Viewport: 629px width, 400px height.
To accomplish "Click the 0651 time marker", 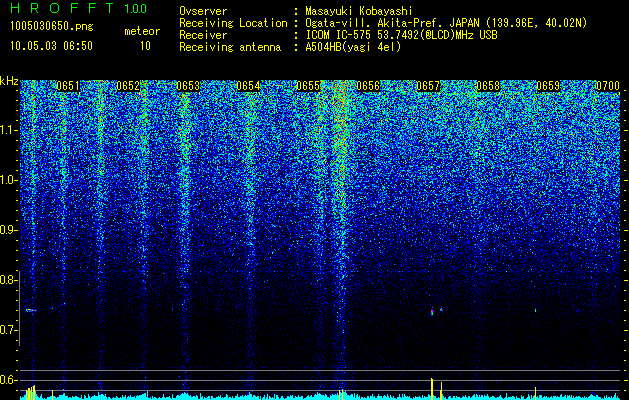I will (68, 86).
